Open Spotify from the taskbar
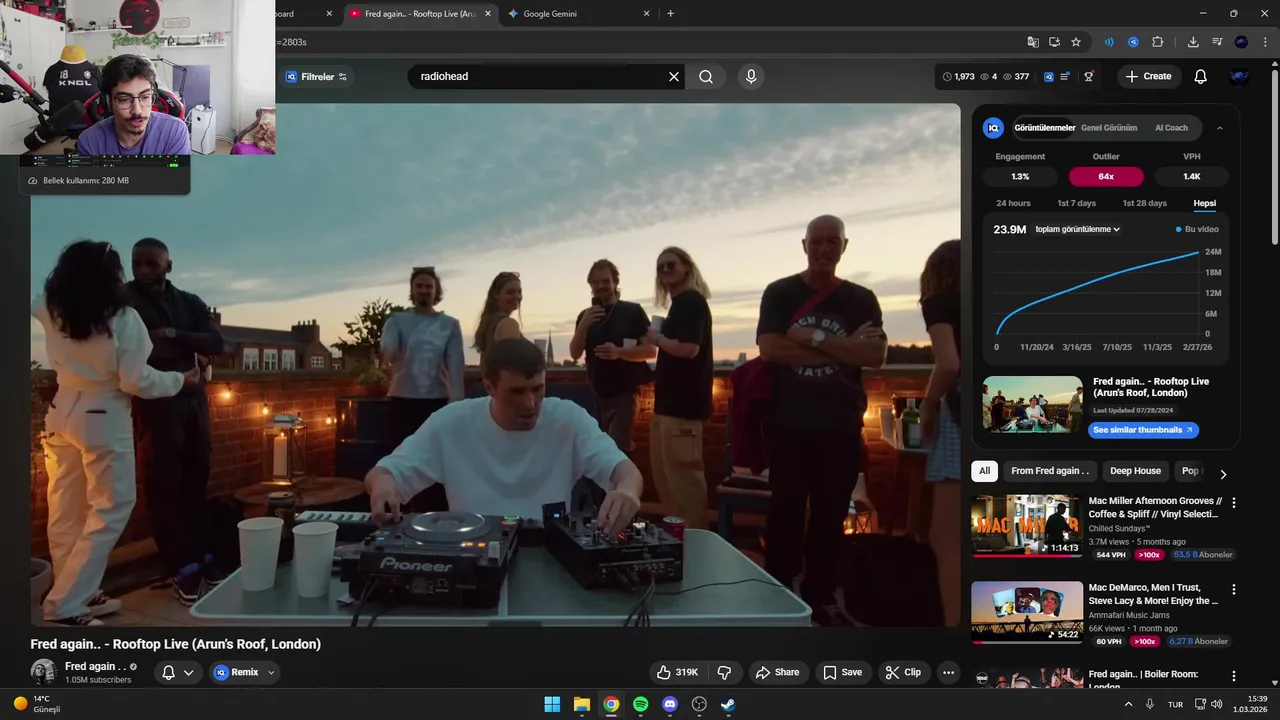This screenshot has height=720, width=1280. pyautogui.click(x=641, y=704)
